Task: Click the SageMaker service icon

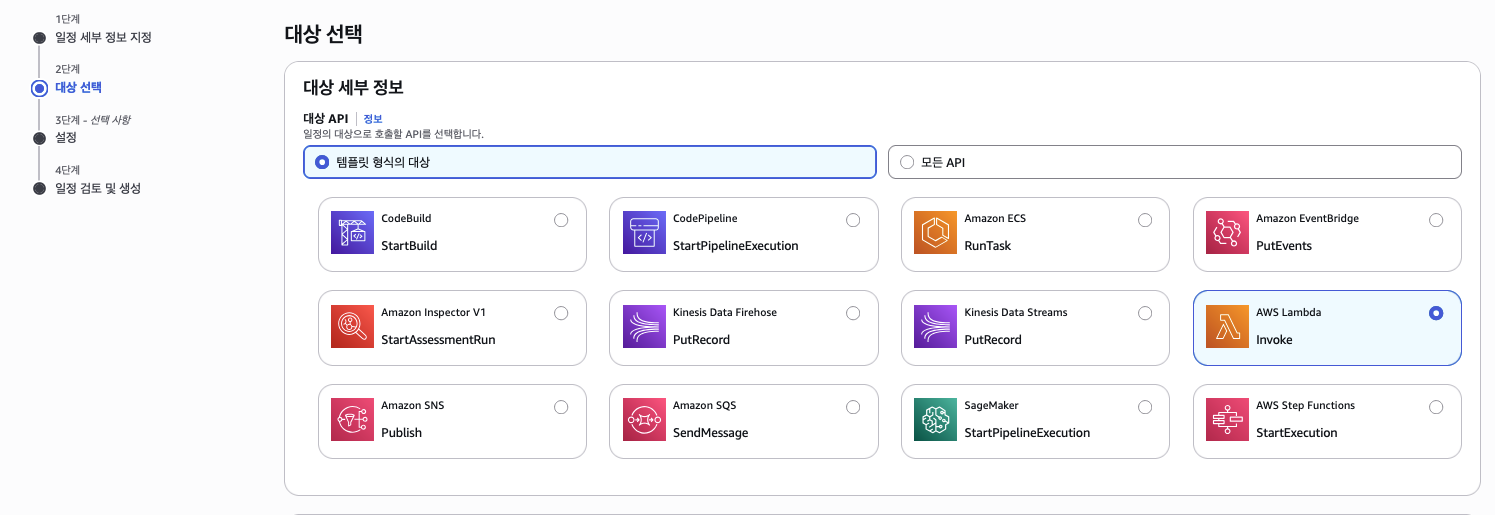Action: [935, 420]
